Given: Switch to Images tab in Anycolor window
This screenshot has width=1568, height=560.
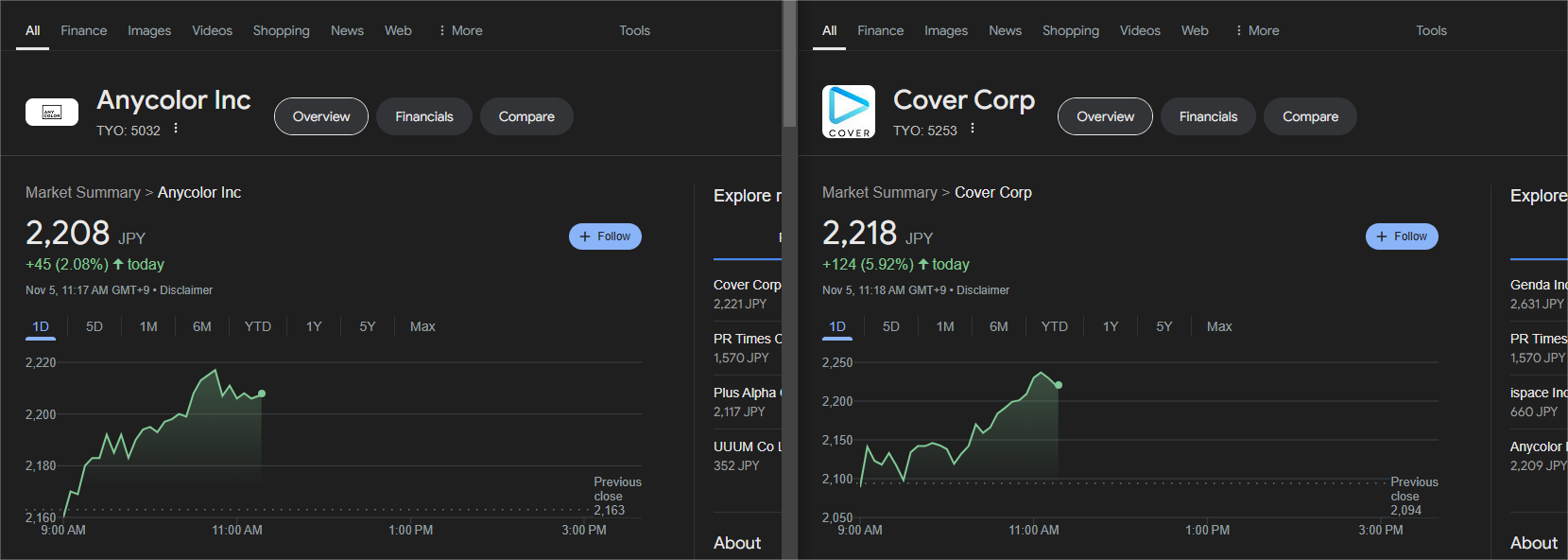Looking at the screenshot, I should pos(149,30).
